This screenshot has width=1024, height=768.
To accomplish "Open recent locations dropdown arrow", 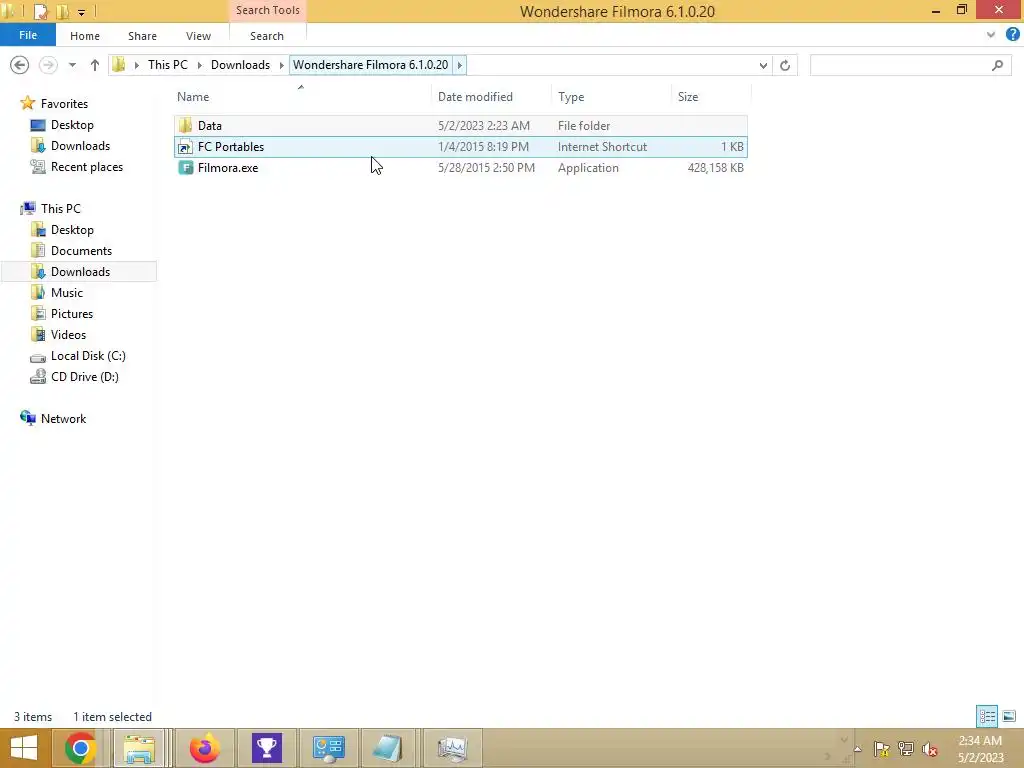I will [x=72, y=65].
